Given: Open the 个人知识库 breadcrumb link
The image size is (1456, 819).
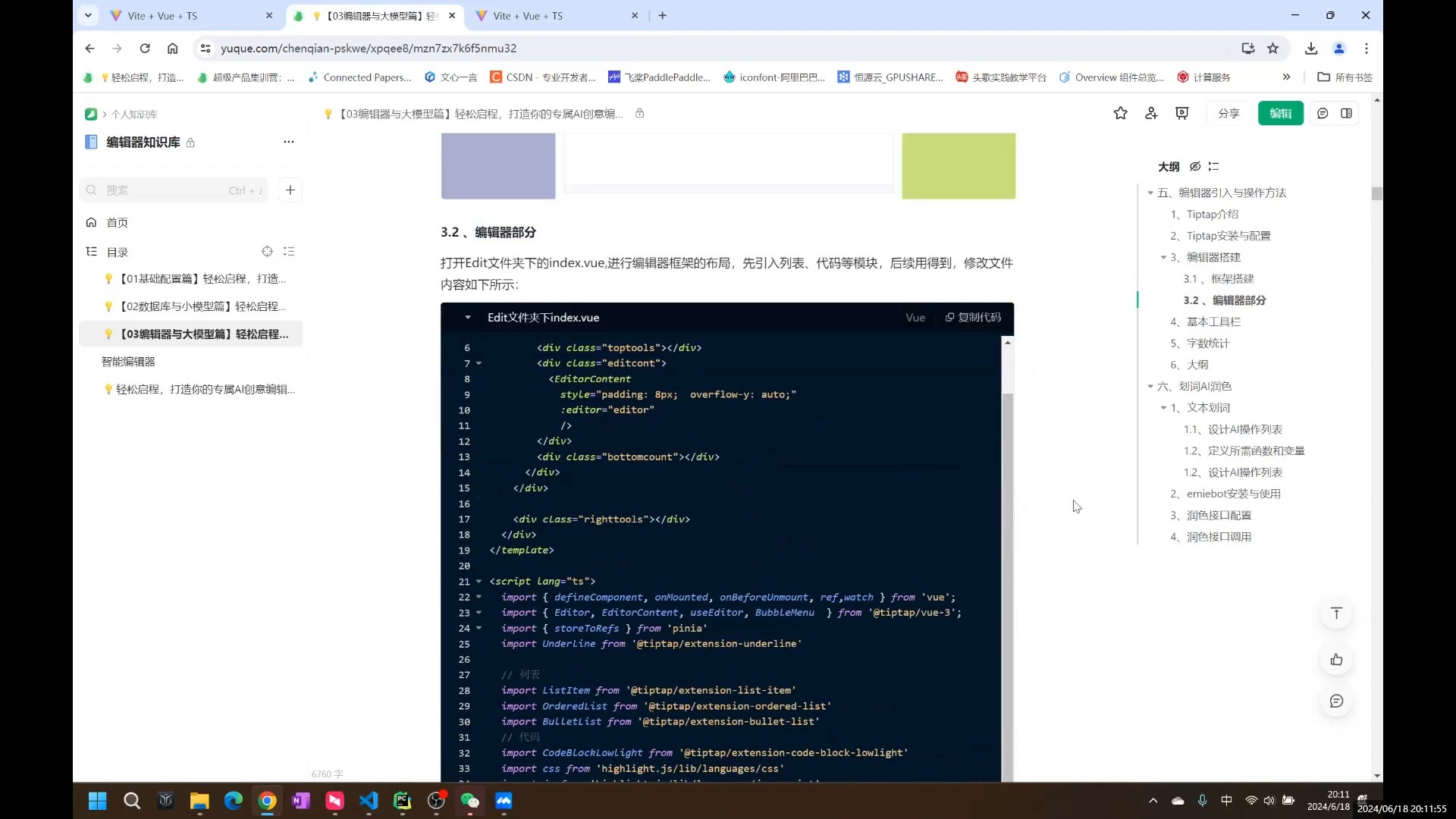Looking at the screenshot, I should [134, 115].
